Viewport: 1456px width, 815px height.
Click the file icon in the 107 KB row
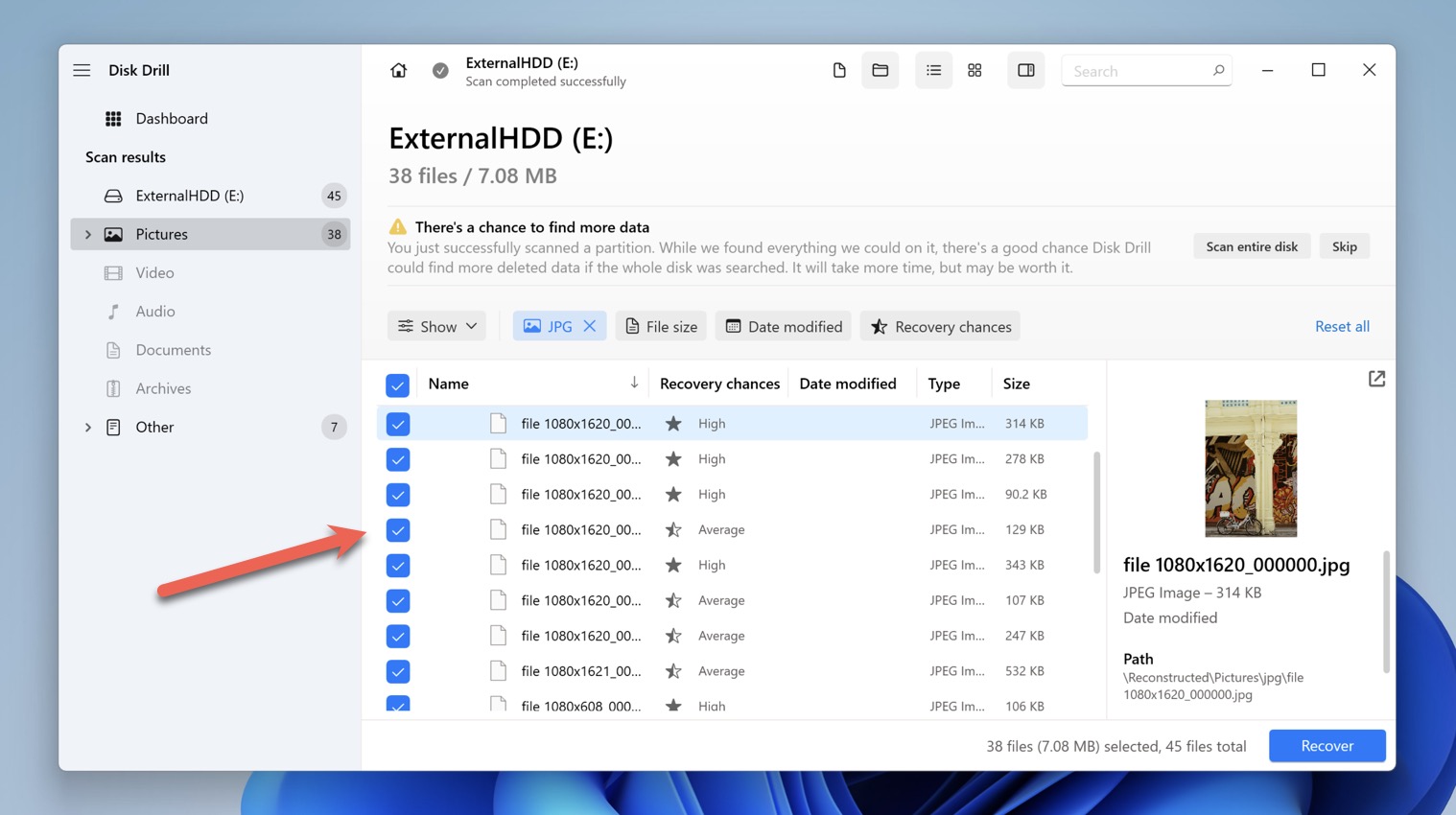click(498, 600)
